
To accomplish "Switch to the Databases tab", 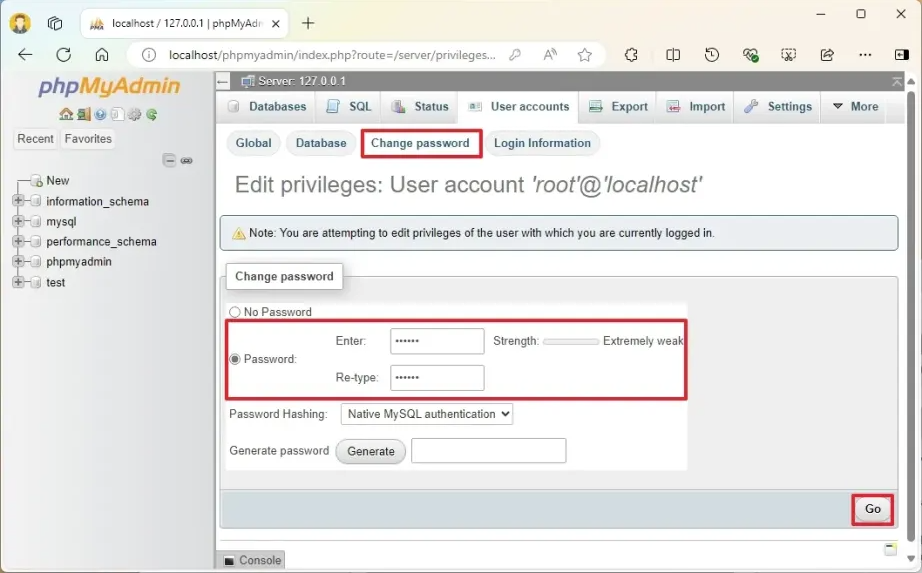I will click(x=267, y=107).
